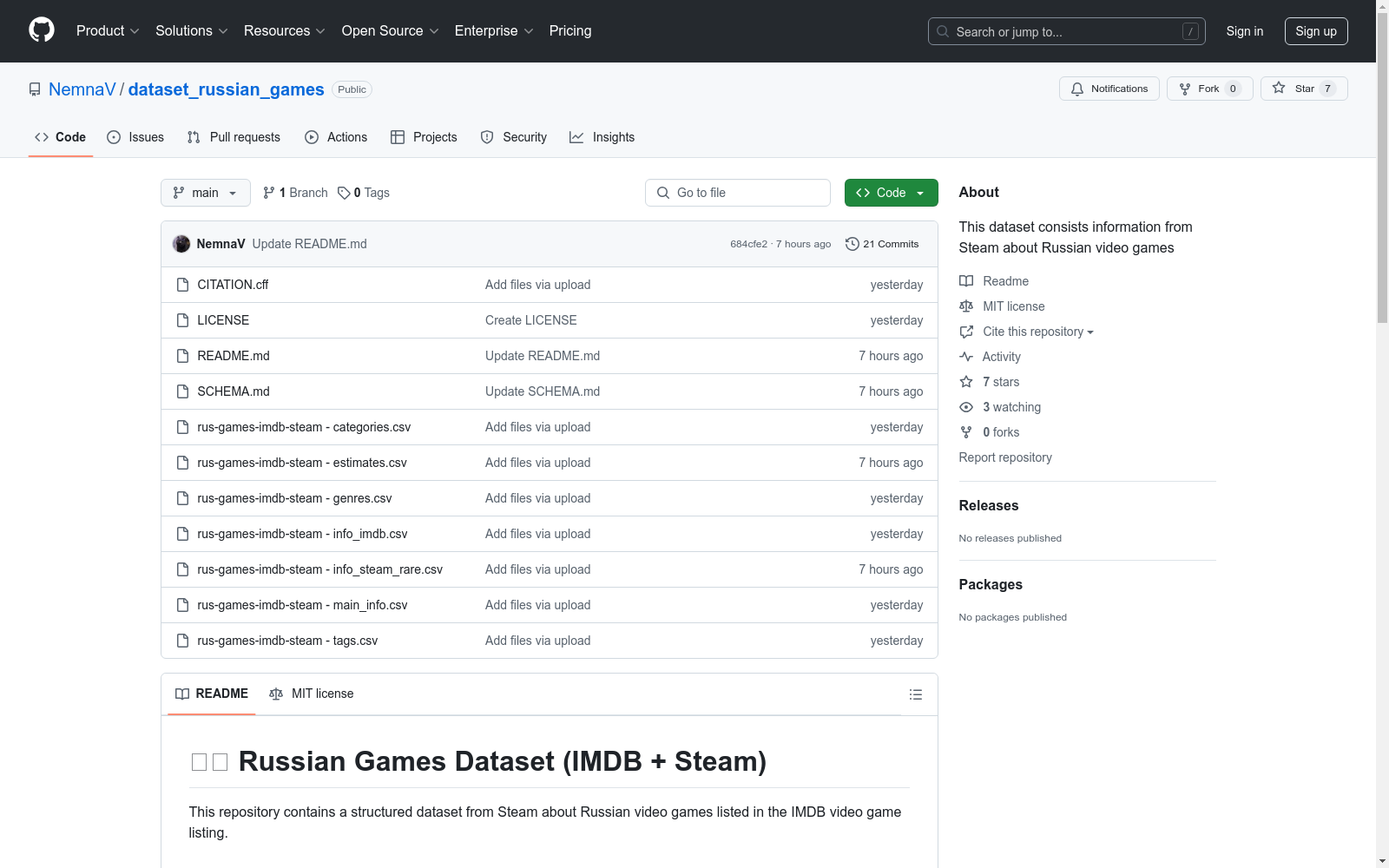This screenshot has height=868, width=1389.
Task: Star the repository using Star button
Action: coord(1304,89)
